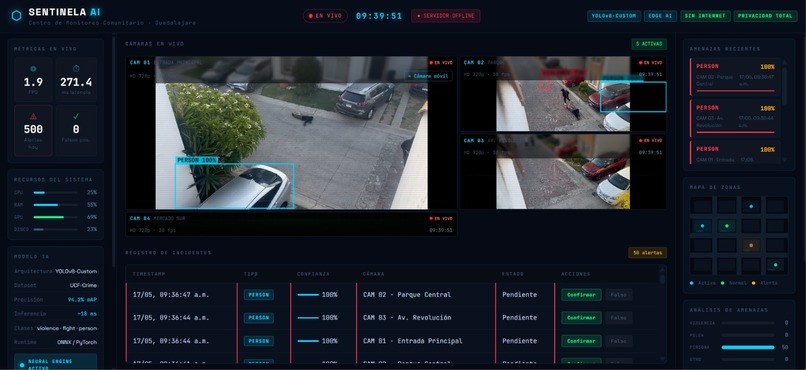Click the SERVIDOR OFFLINE status badge

[446, 16]
